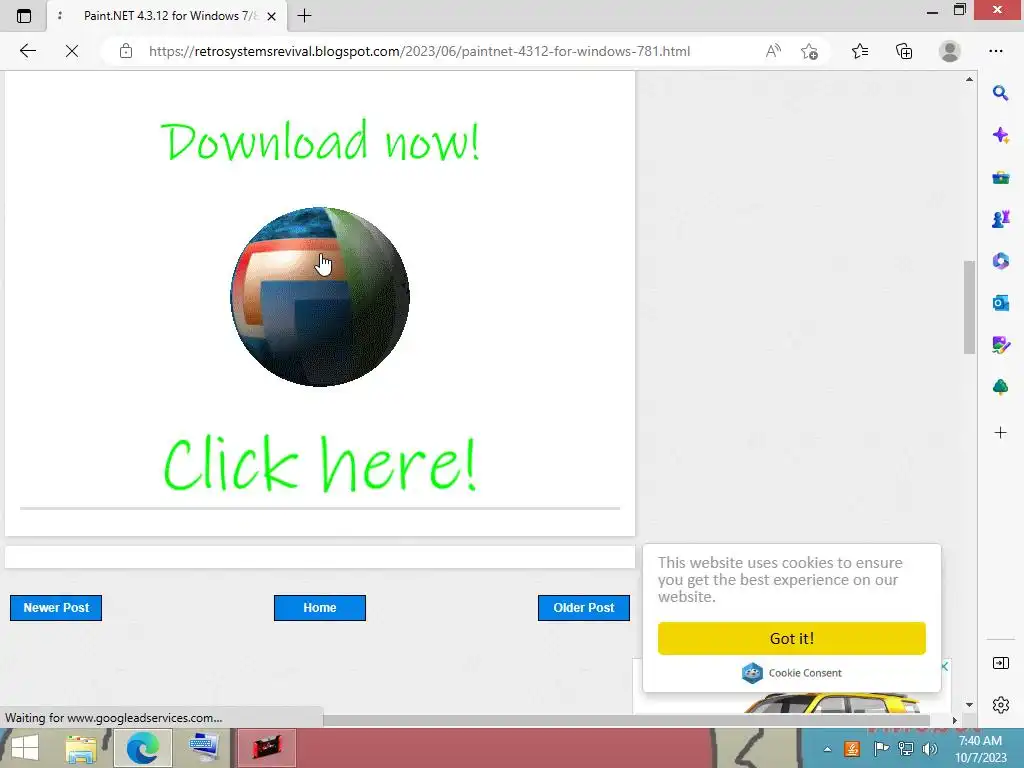Open Image Creator sidebar icon

click(1000, 345)
